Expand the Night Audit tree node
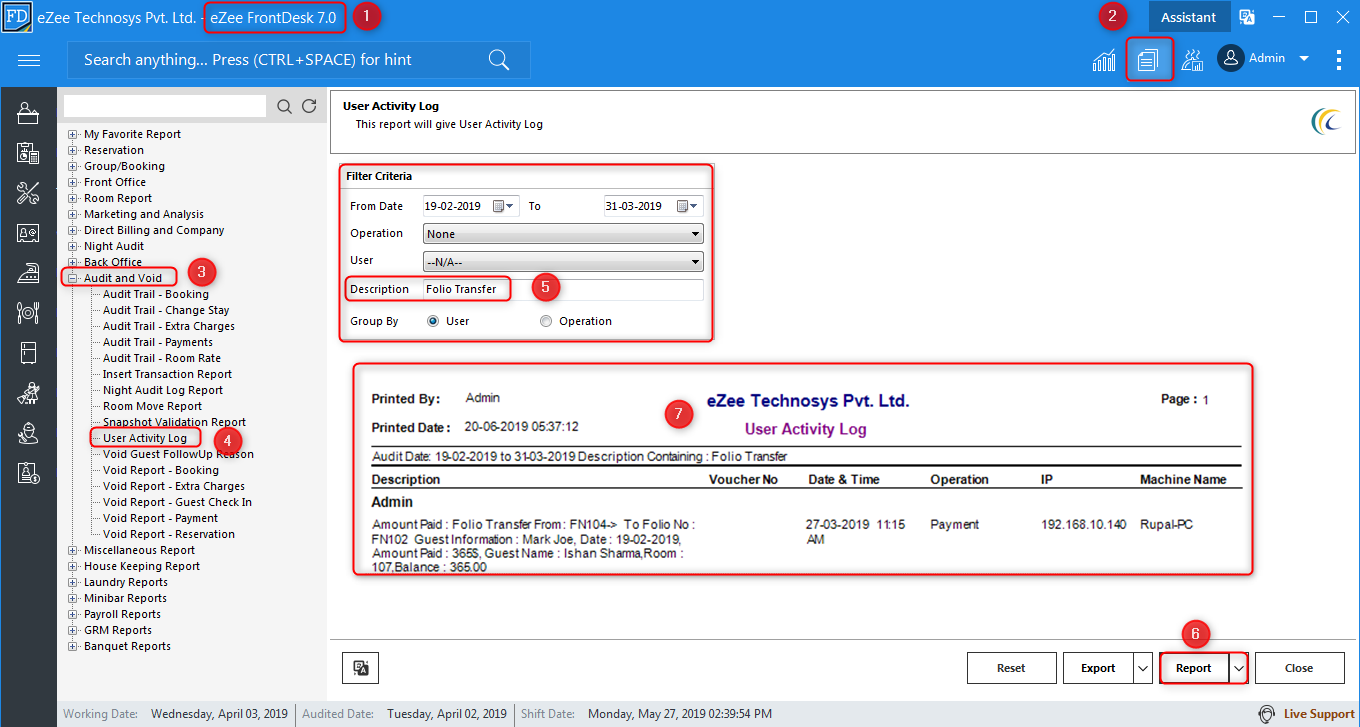Screen dimensions: 1360x727 [x=72, y=246]
